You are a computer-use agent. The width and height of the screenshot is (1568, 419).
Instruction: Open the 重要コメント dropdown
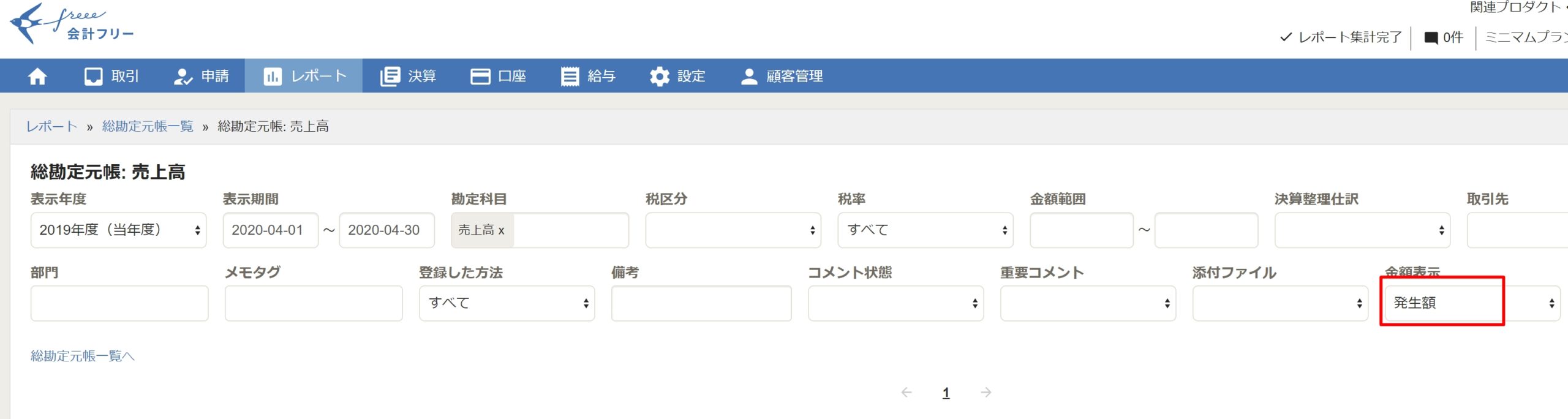1088,303
